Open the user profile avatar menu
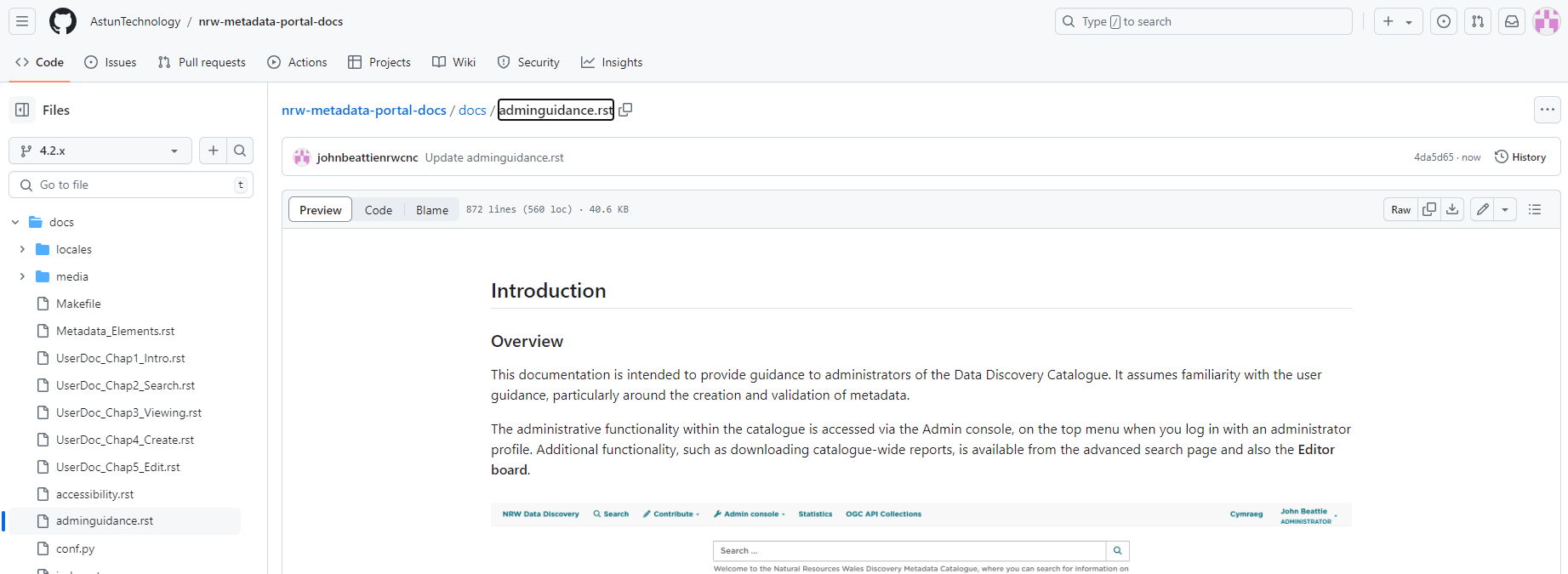The height and width of the screenshot is (574, 1568). pyautogui.click(x=1546, y=21)
